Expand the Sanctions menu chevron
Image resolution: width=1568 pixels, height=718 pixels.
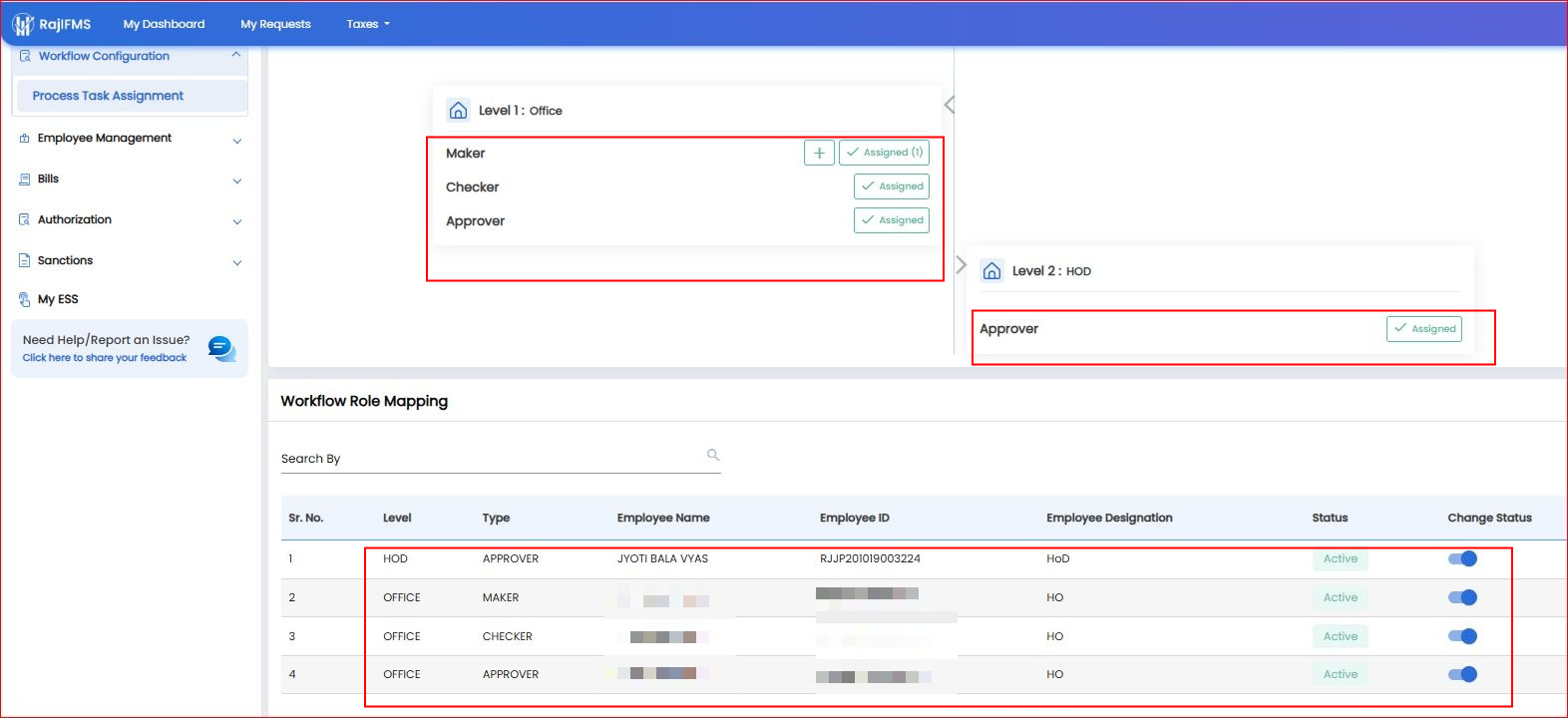(x=237, y=263)
